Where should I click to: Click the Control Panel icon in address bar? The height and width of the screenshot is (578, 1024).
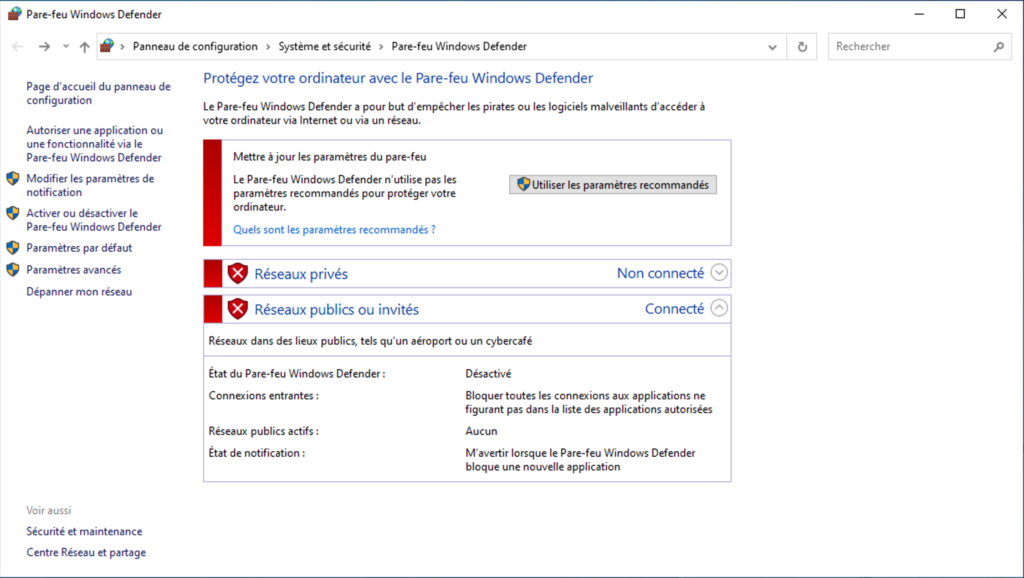coord(107,46)
